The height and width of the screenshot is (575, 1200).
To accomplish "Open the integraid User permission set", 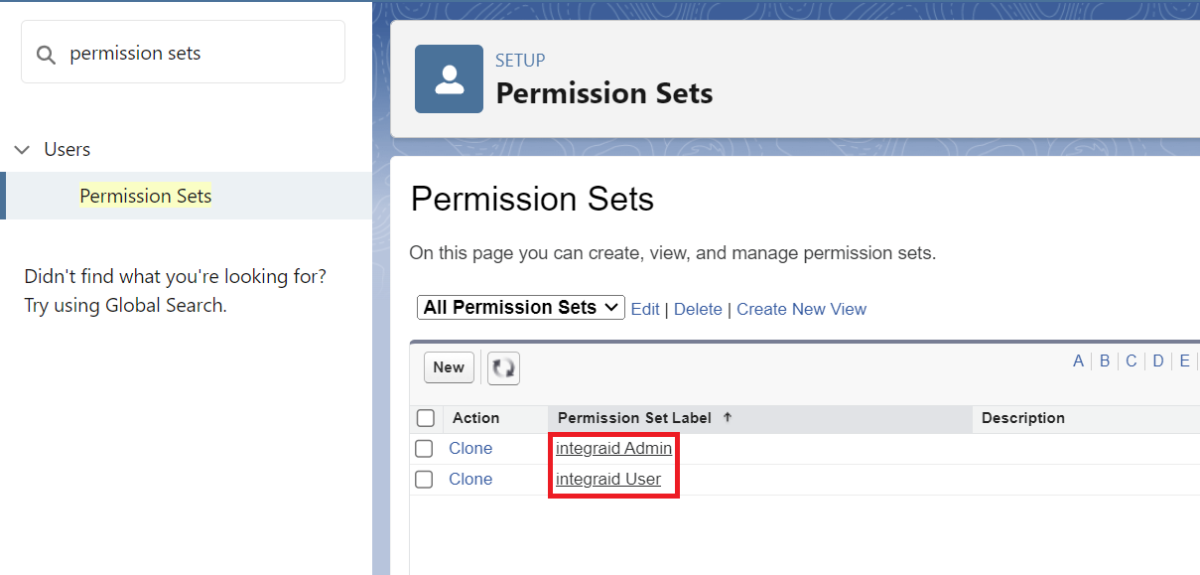I will click(608, 479).
